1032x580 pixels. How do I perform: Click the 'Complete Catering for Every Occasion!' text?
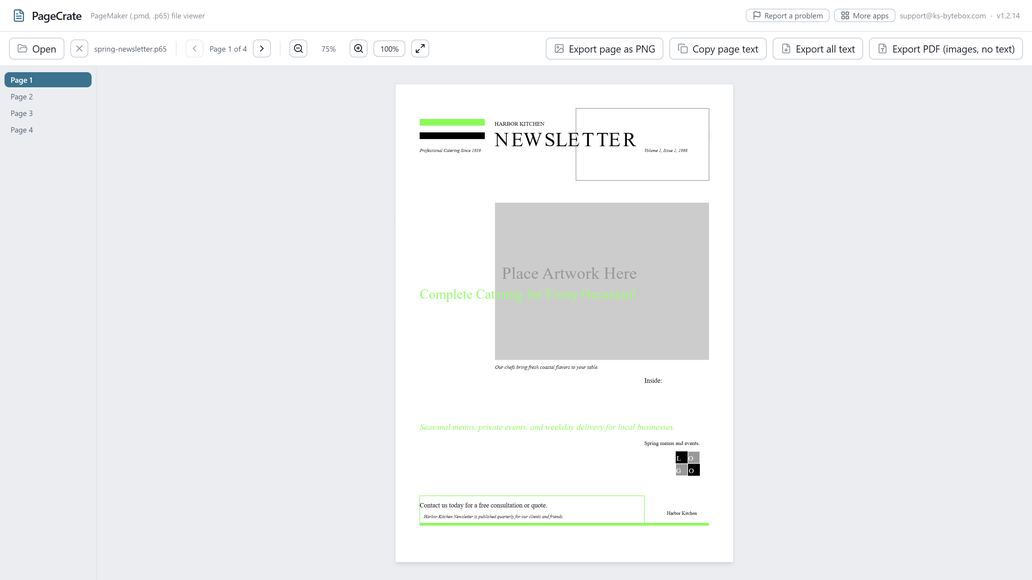[x=528, y=294]
